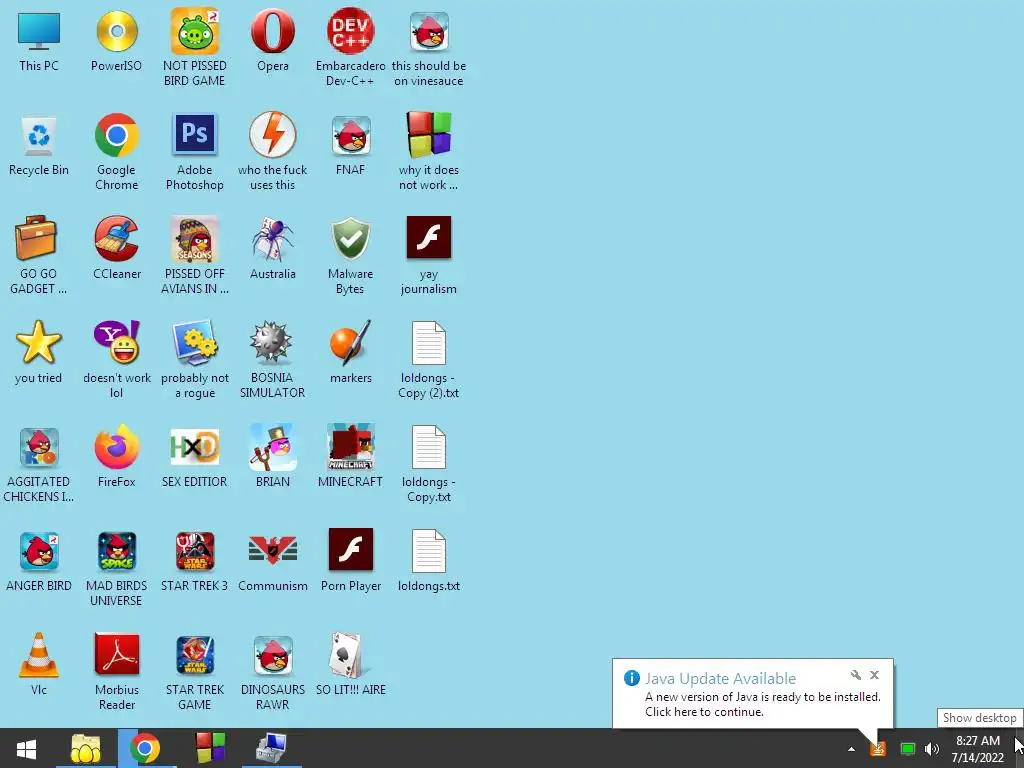
Task: Click the blue info icon in Java balloon
Action: (632, 678)
